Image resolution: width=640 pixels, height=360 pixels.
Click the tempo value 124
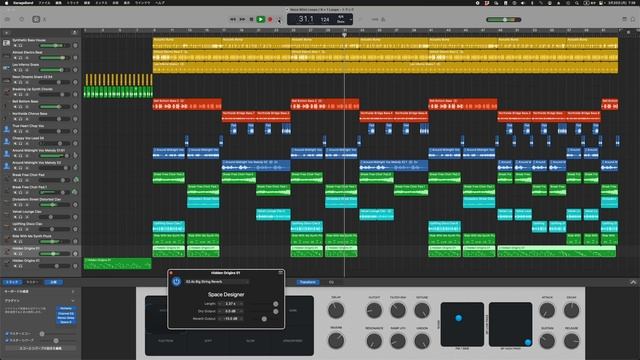pos(325,19)
